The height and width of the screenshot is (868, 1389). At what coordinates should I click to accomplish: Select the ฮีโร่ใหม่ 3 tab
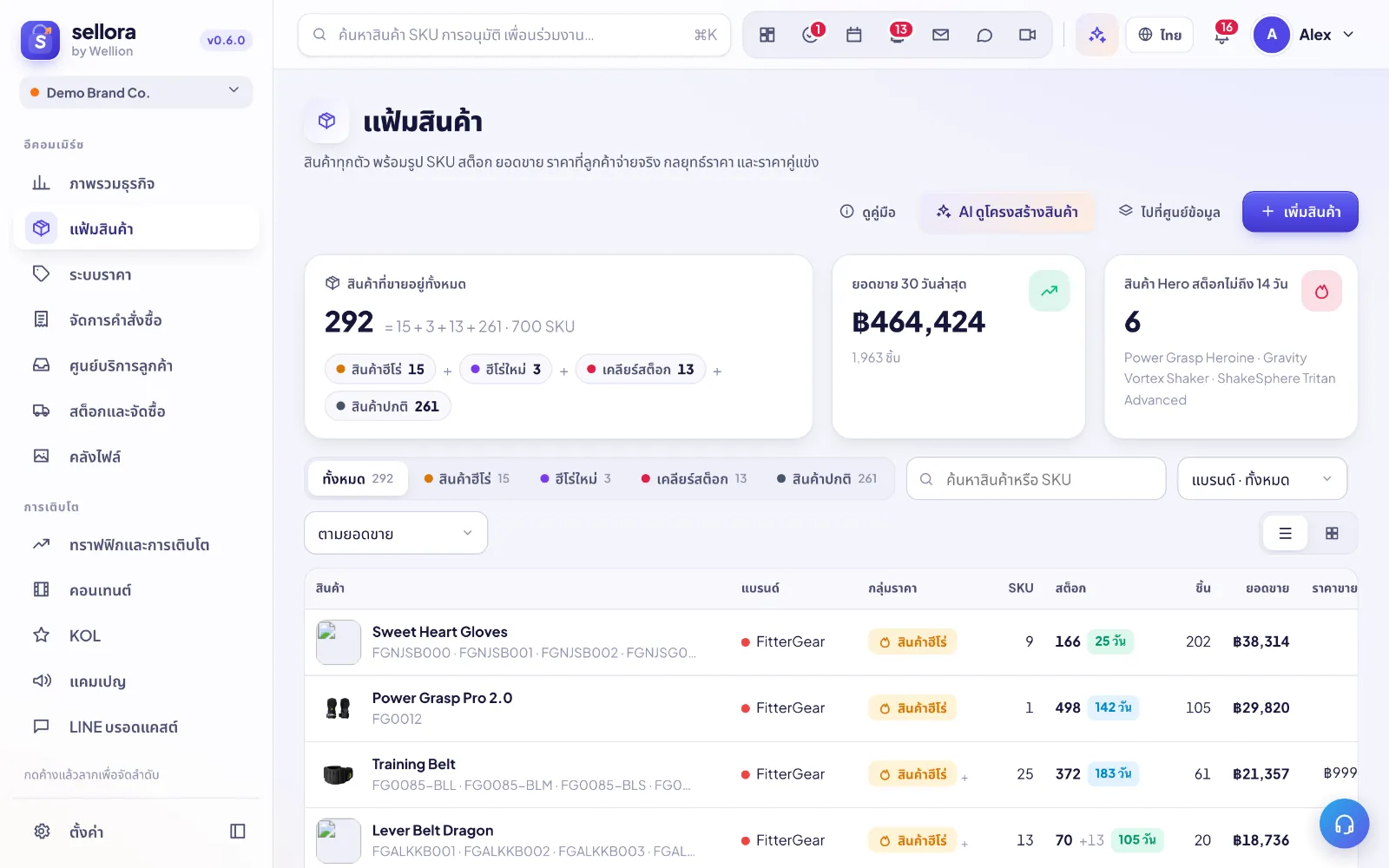(x=576, y=478)
